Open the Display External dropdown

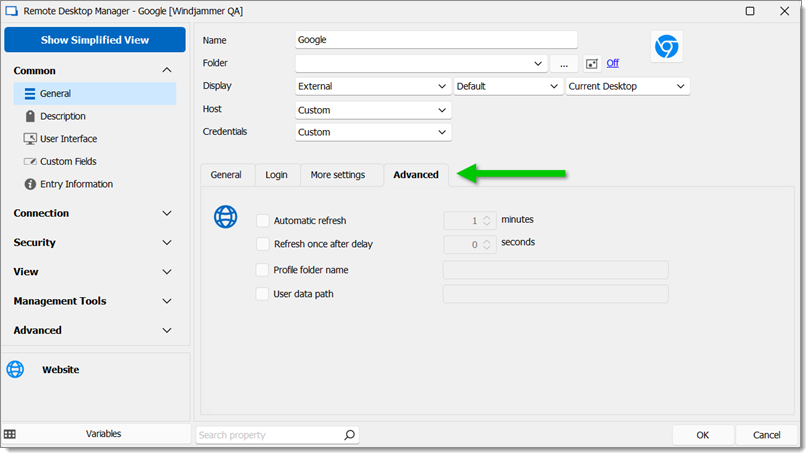373,86
